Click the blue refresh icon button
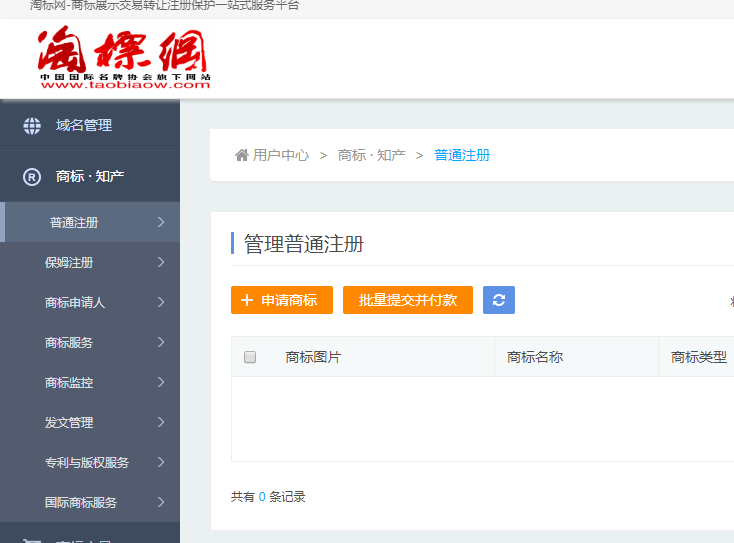 point(499,300)
